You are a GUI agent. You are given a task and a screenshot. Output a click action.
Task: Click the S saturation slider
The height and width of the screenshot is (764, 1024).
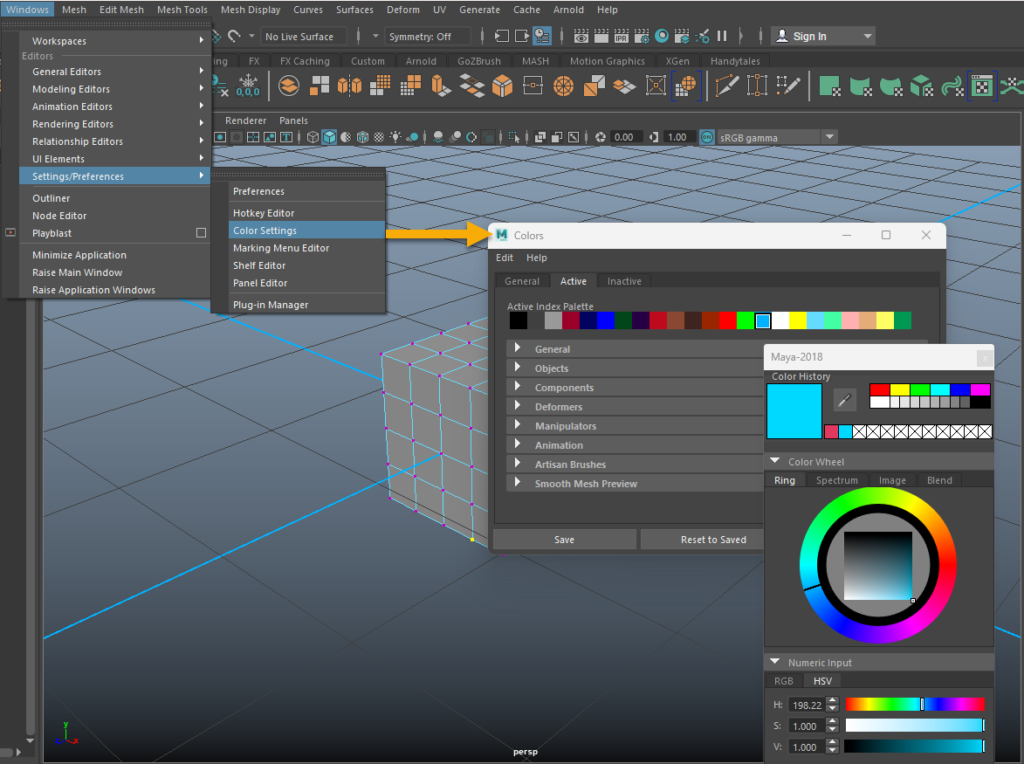click(x=915, y=725)
